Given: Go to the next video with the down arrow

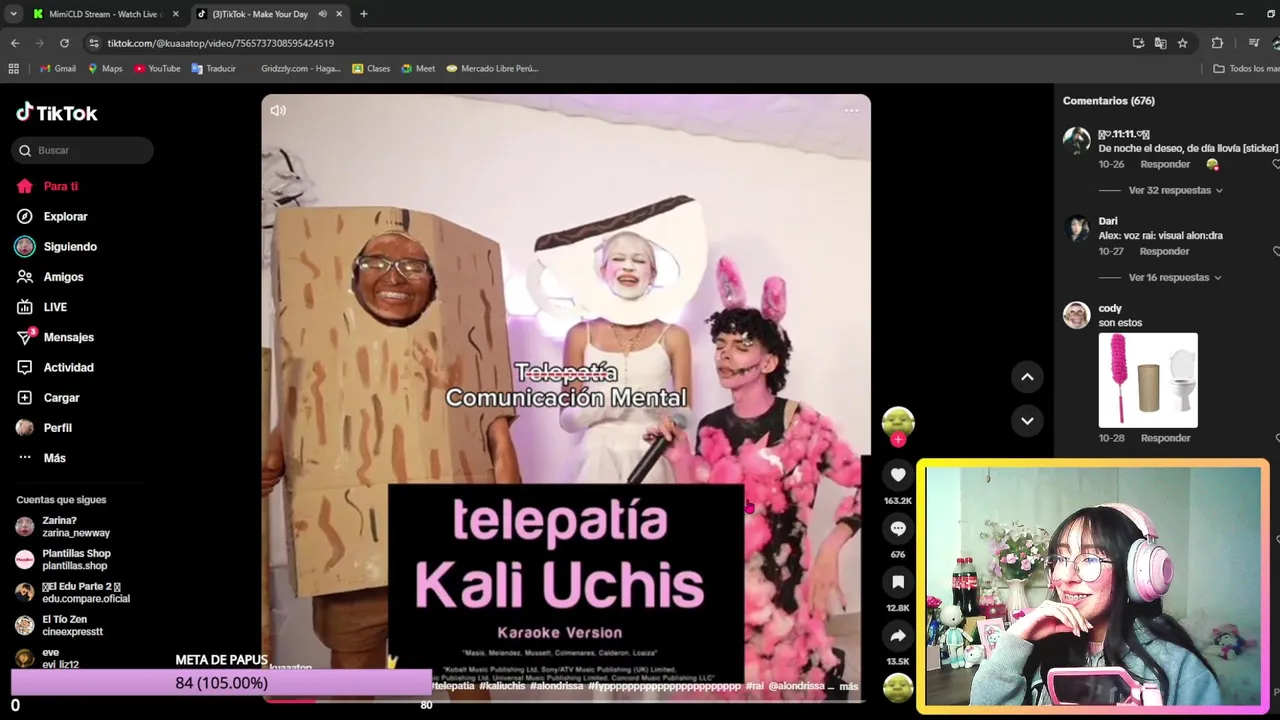Looking at the screenshot, I should coord(1027,421).
